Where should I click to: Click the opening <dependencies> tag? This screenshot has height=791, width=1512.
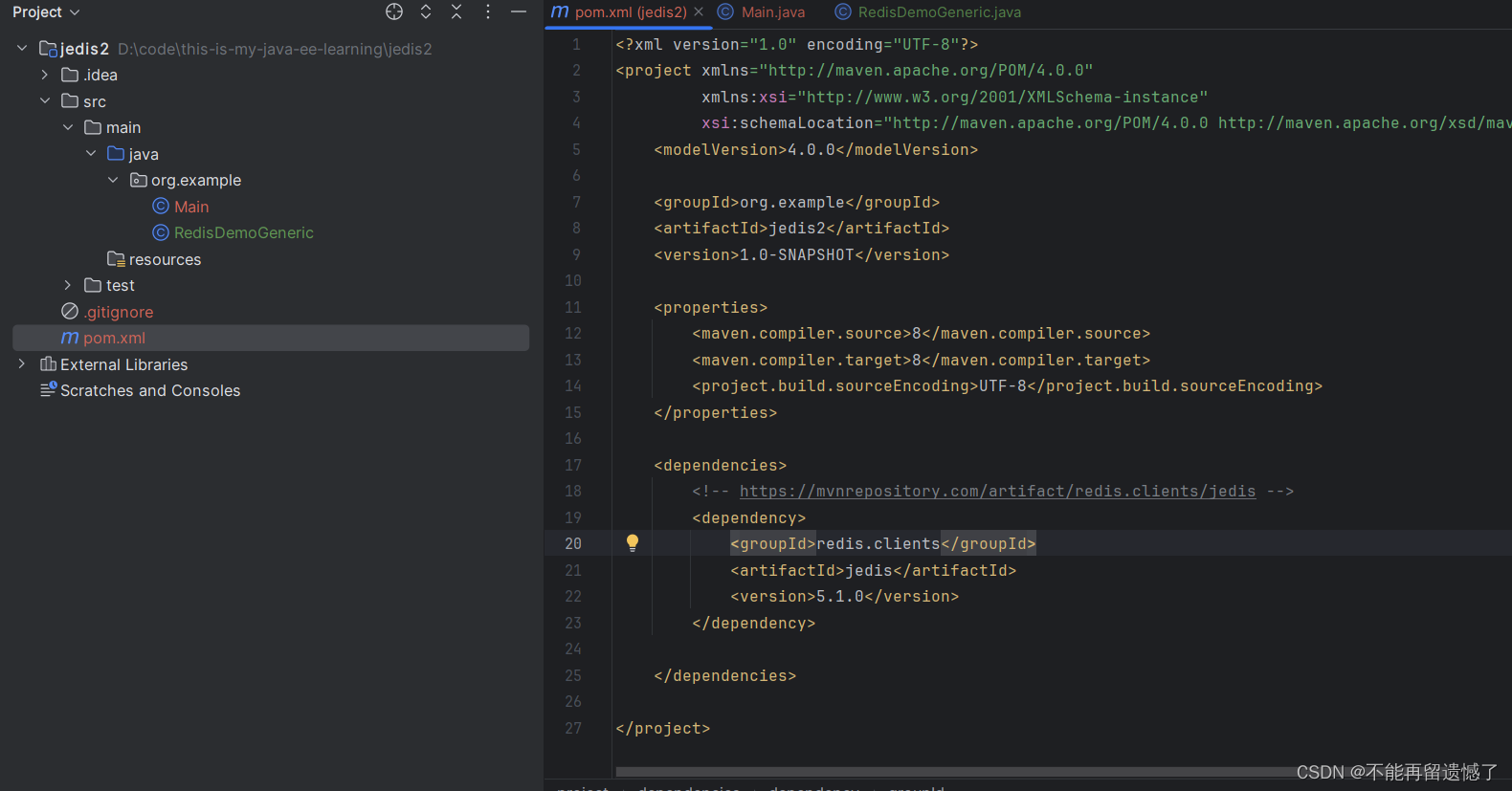[720, 465]
